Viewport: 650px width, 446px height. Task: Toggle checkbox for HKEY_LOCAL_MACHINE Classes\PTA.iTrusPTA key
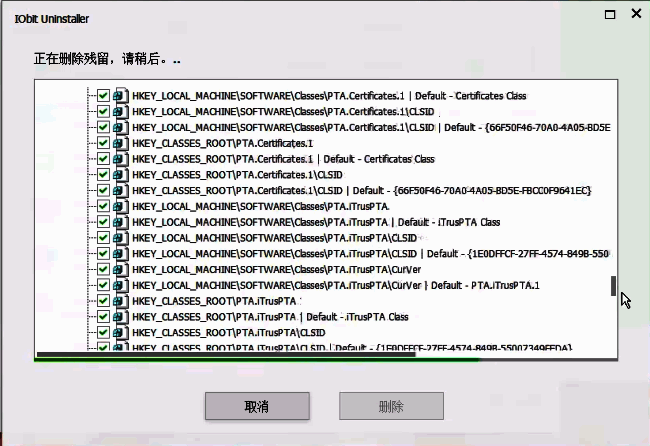click(103, 206)
